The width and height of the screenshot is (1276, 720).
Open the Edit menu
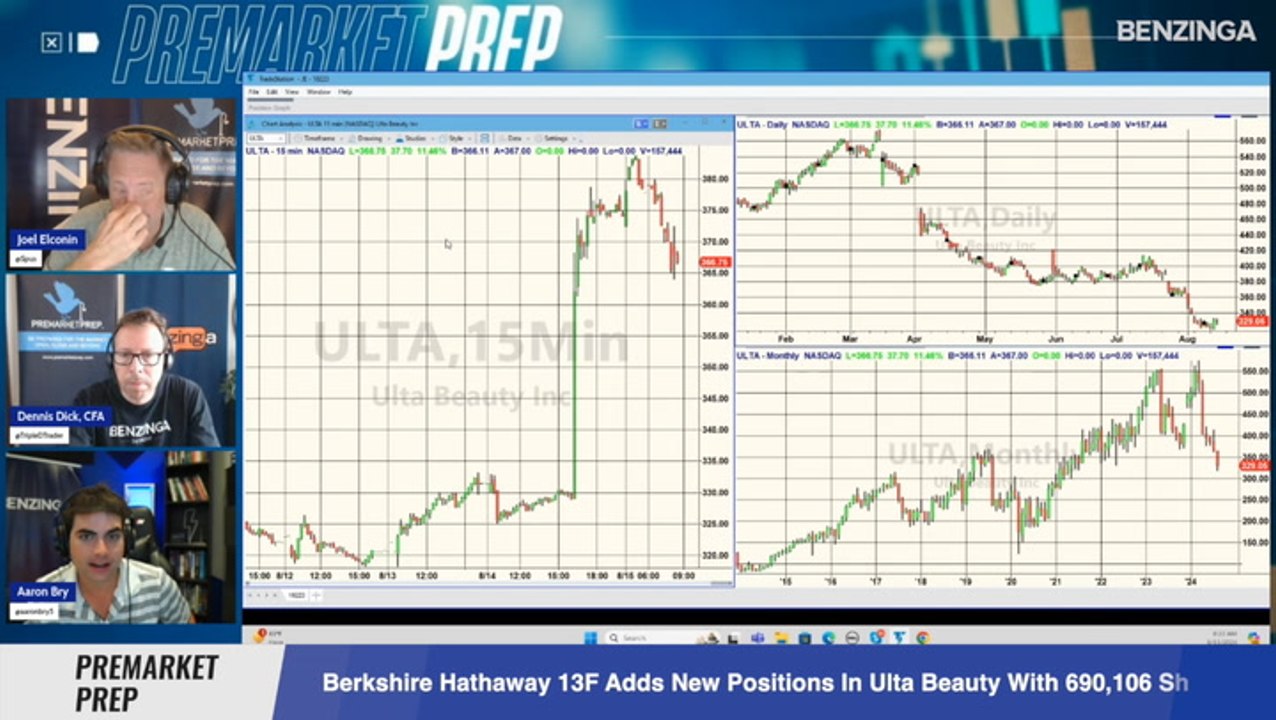coord(271,91)
